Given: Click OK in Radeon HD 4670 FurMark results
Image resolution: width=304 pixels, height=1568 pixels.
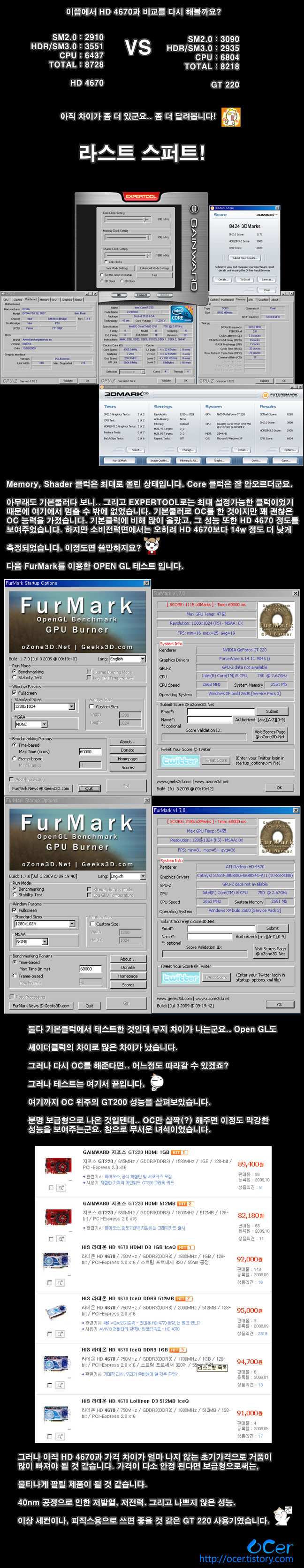Looking at the screenshot, I should (280, 1005).
